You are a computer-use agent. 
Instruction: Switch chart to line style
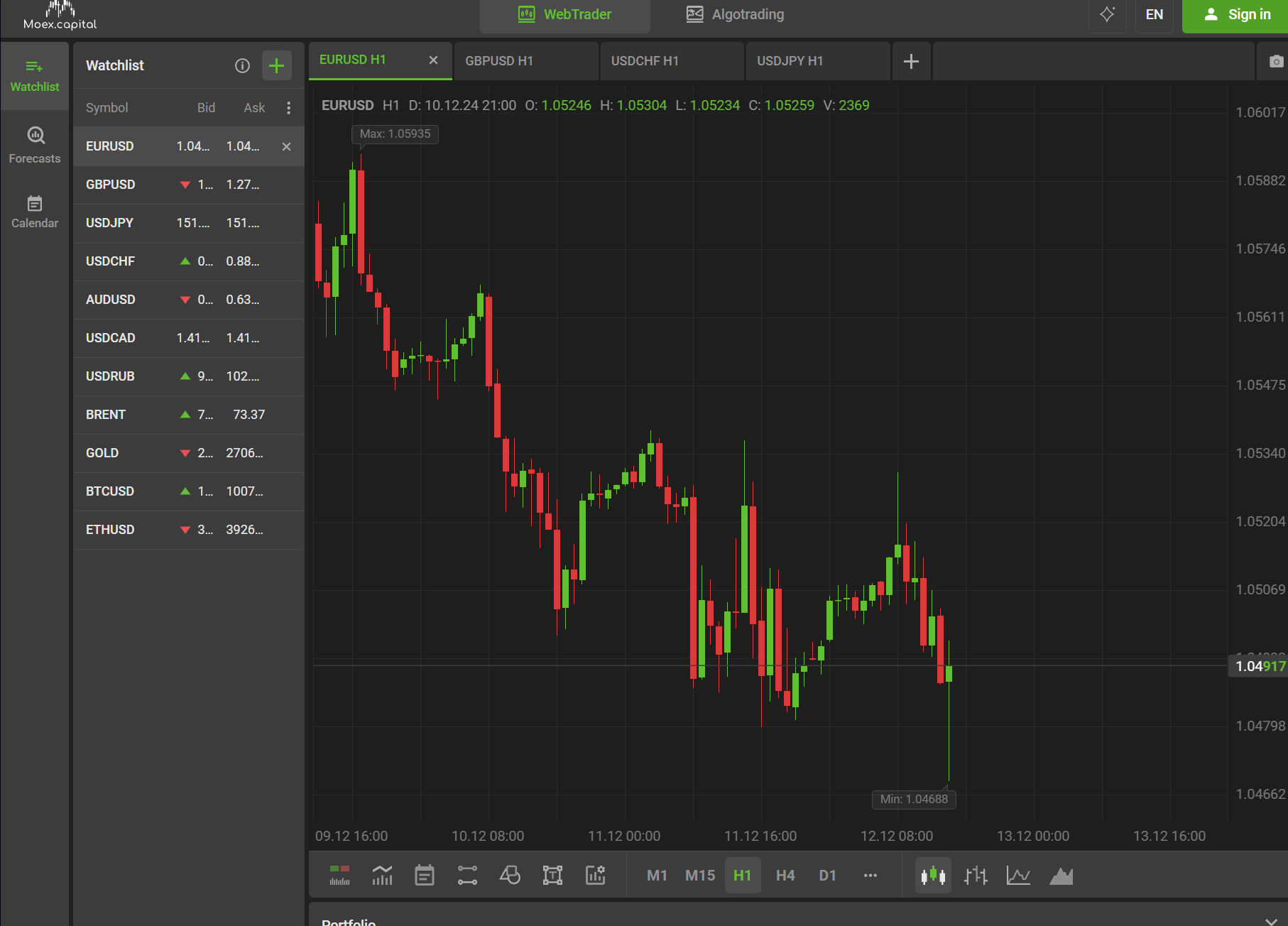pyautogui.click(x=1018, y=876)
